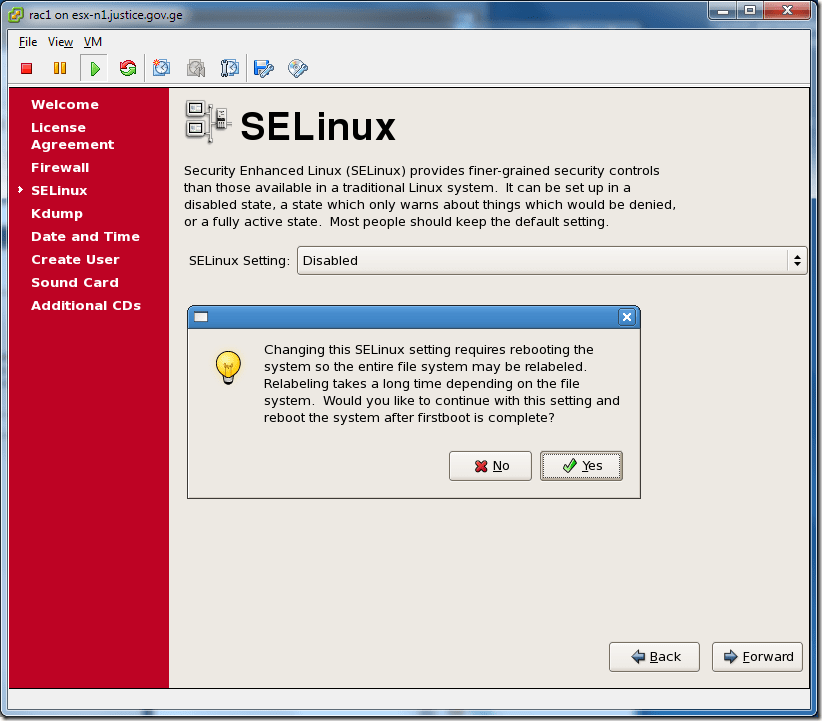Connect the floppy drive device
The height and width of the screenshot is (721, 822).
[x=262, y=68]
